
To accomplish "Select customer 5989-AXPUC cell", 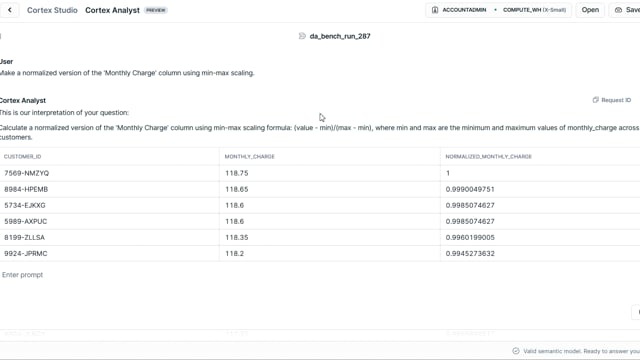I will click(109, 221).
